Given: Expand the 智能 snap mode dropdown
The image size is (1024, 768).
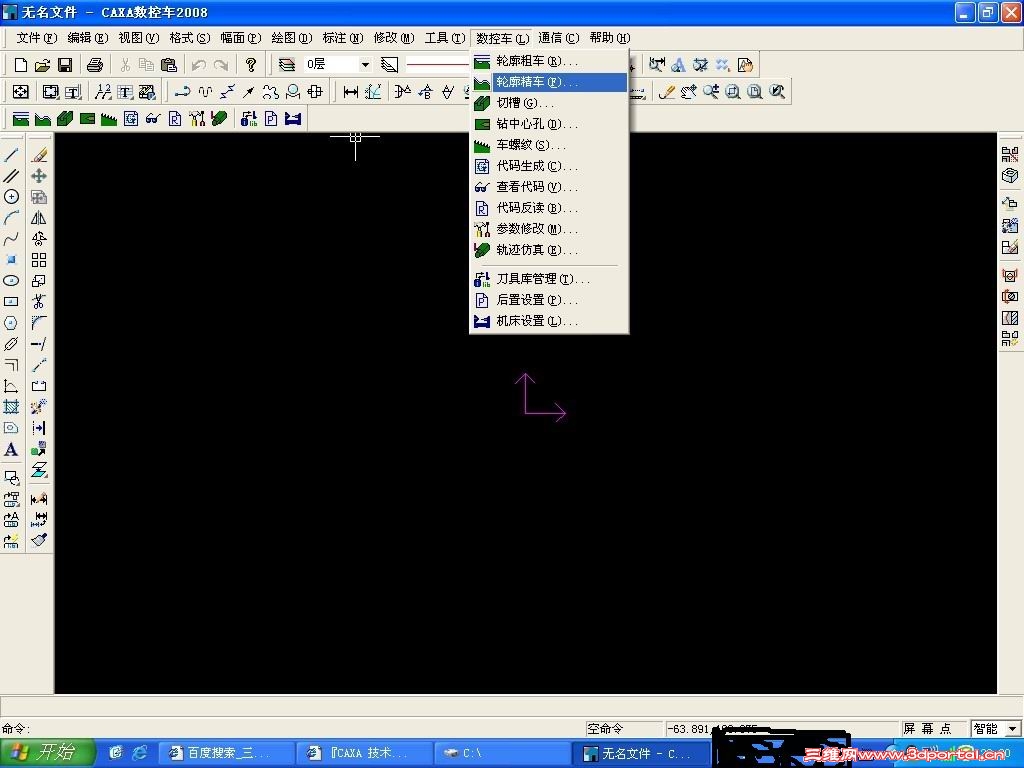Looking at the screenshot, I should pos(1013,729).
